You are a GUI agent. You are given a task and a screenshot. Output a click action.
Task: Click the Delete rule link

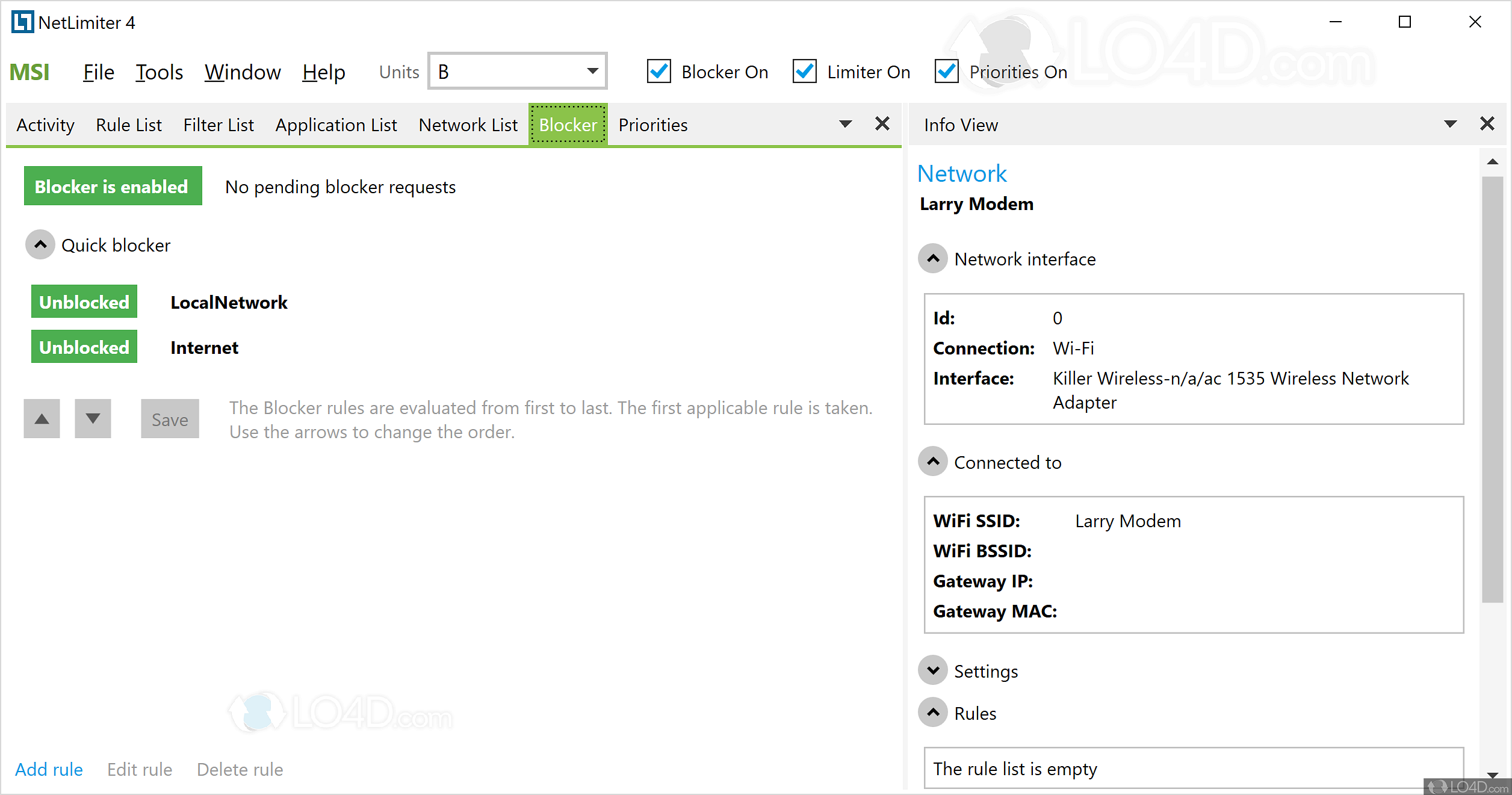point(240,769)
